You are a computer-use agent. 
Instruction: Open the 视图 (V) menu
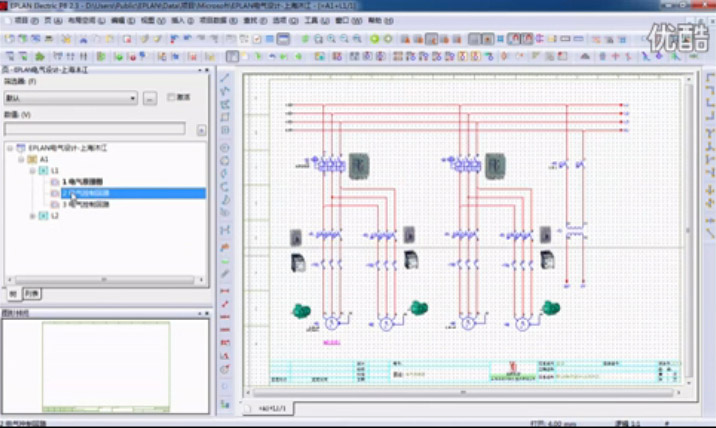point(153,21)
